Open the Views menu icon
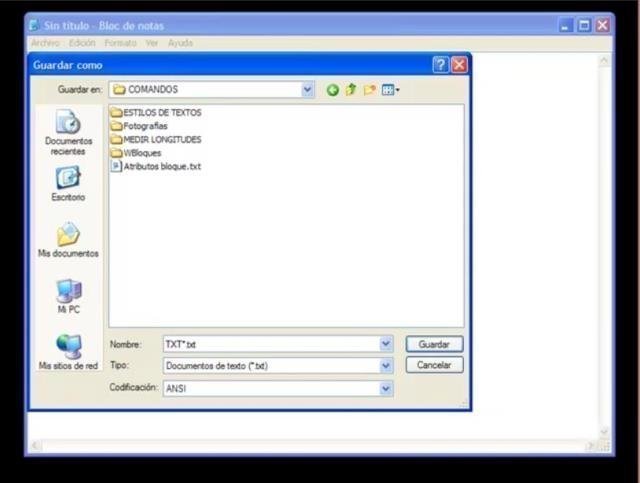 [390, 90]
